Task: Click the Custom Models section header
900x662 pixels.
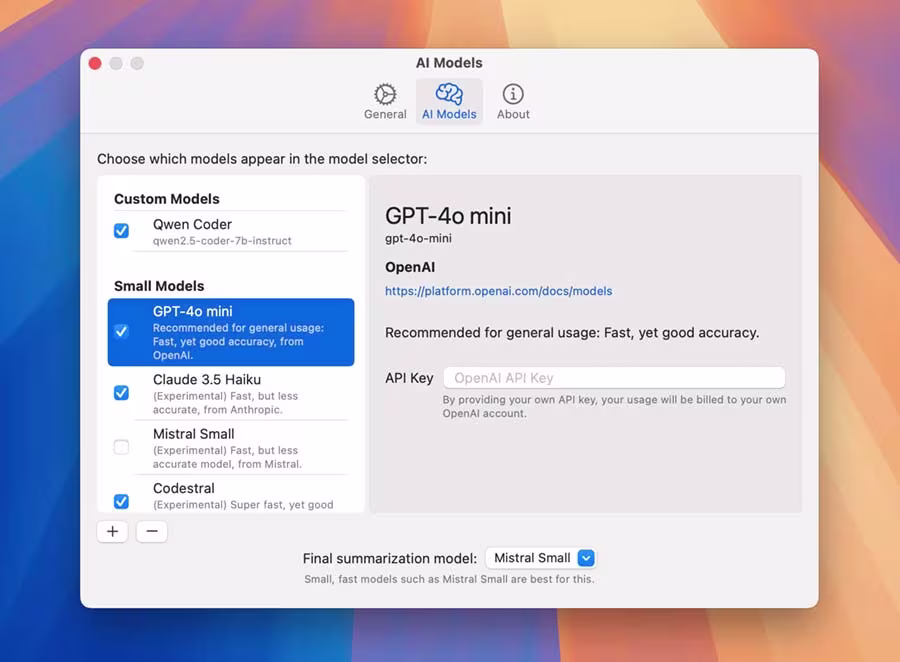Action: tap(166, 199)
